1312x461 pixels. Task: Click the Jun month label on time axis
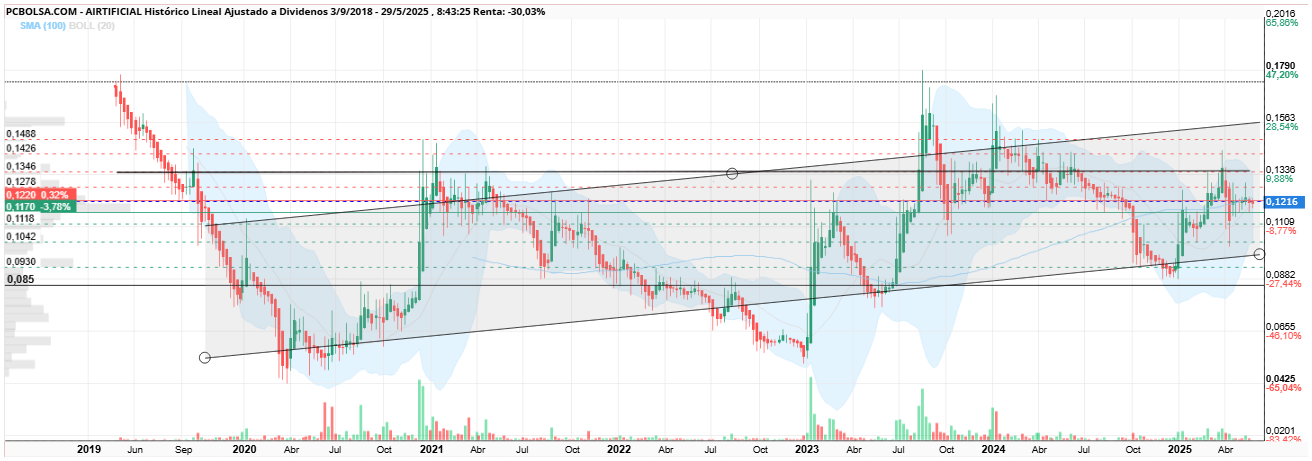(136, 451)
